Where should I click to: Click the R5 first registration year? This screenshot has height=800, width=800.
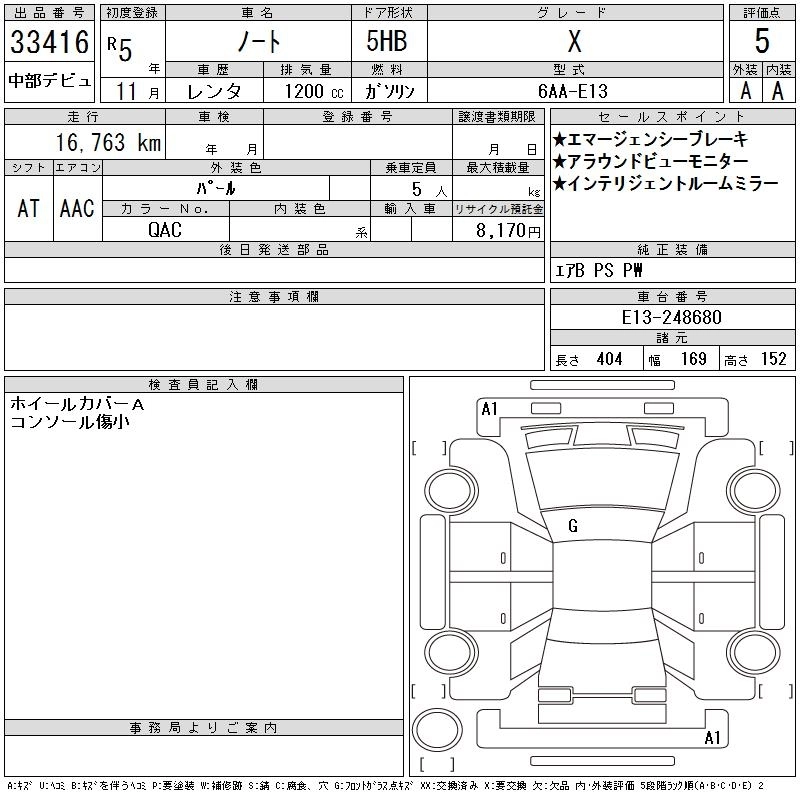click(x=120, y=48)
